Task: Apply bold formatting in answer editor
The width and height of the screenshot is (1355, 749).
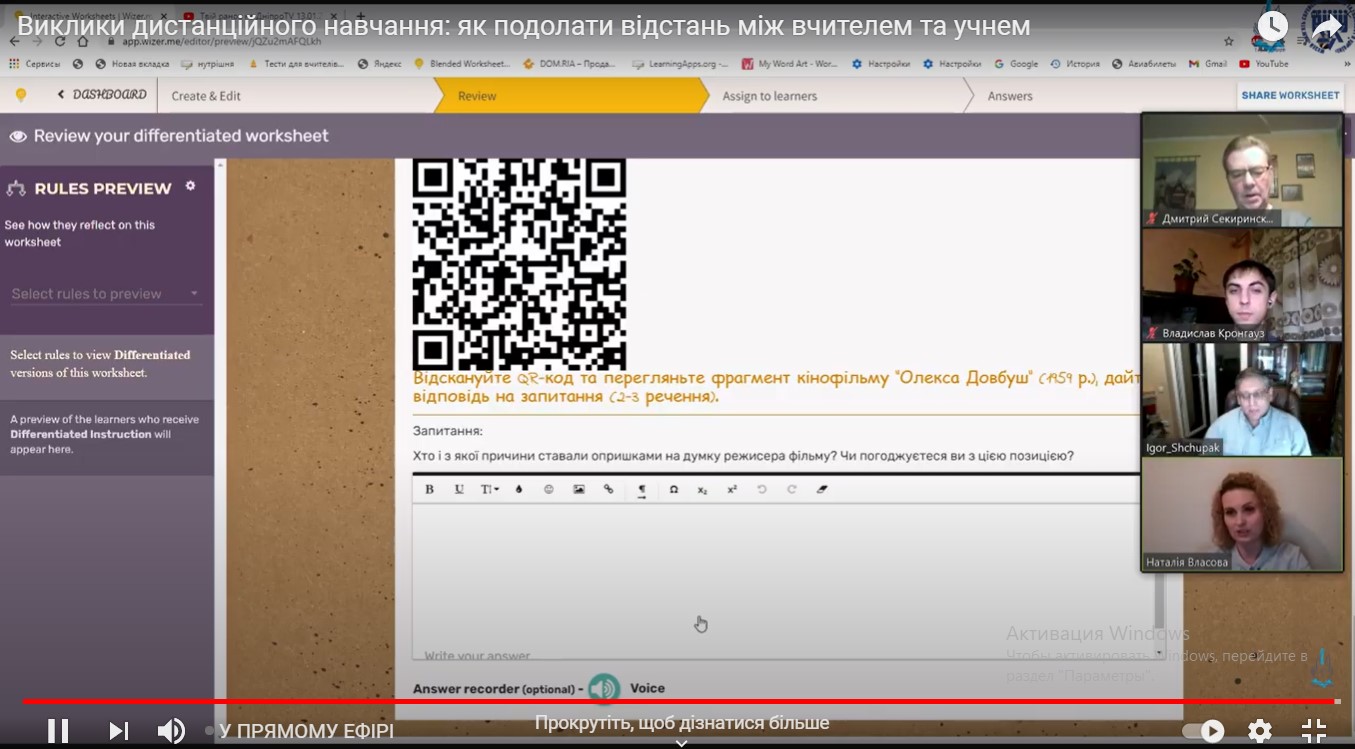Action: [429, 489]
